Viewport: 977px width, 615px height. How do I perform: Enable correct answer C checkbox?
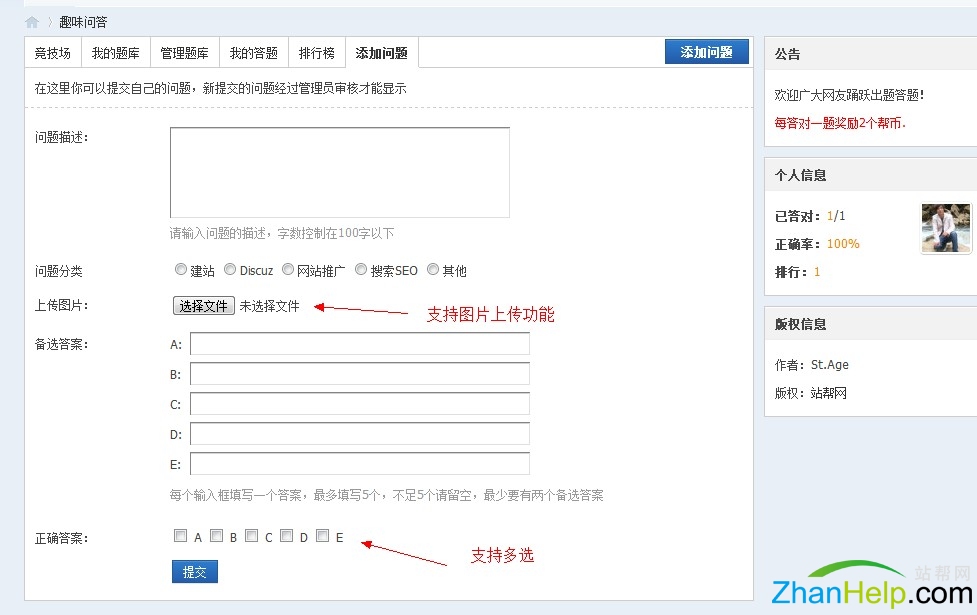(252, 535)
